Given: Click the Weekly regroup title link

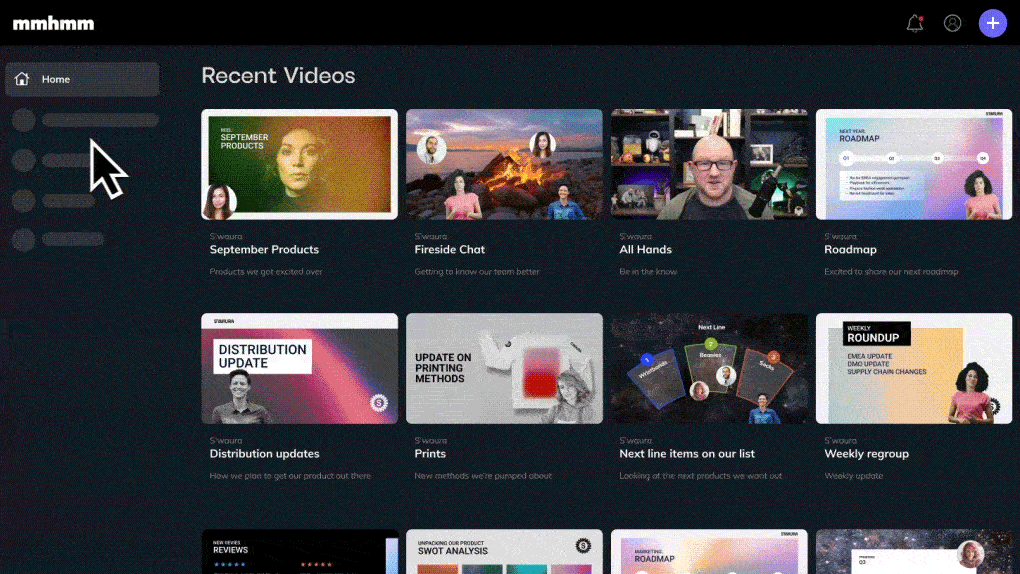Looking at the screenshot, I should tap(866, 454).
